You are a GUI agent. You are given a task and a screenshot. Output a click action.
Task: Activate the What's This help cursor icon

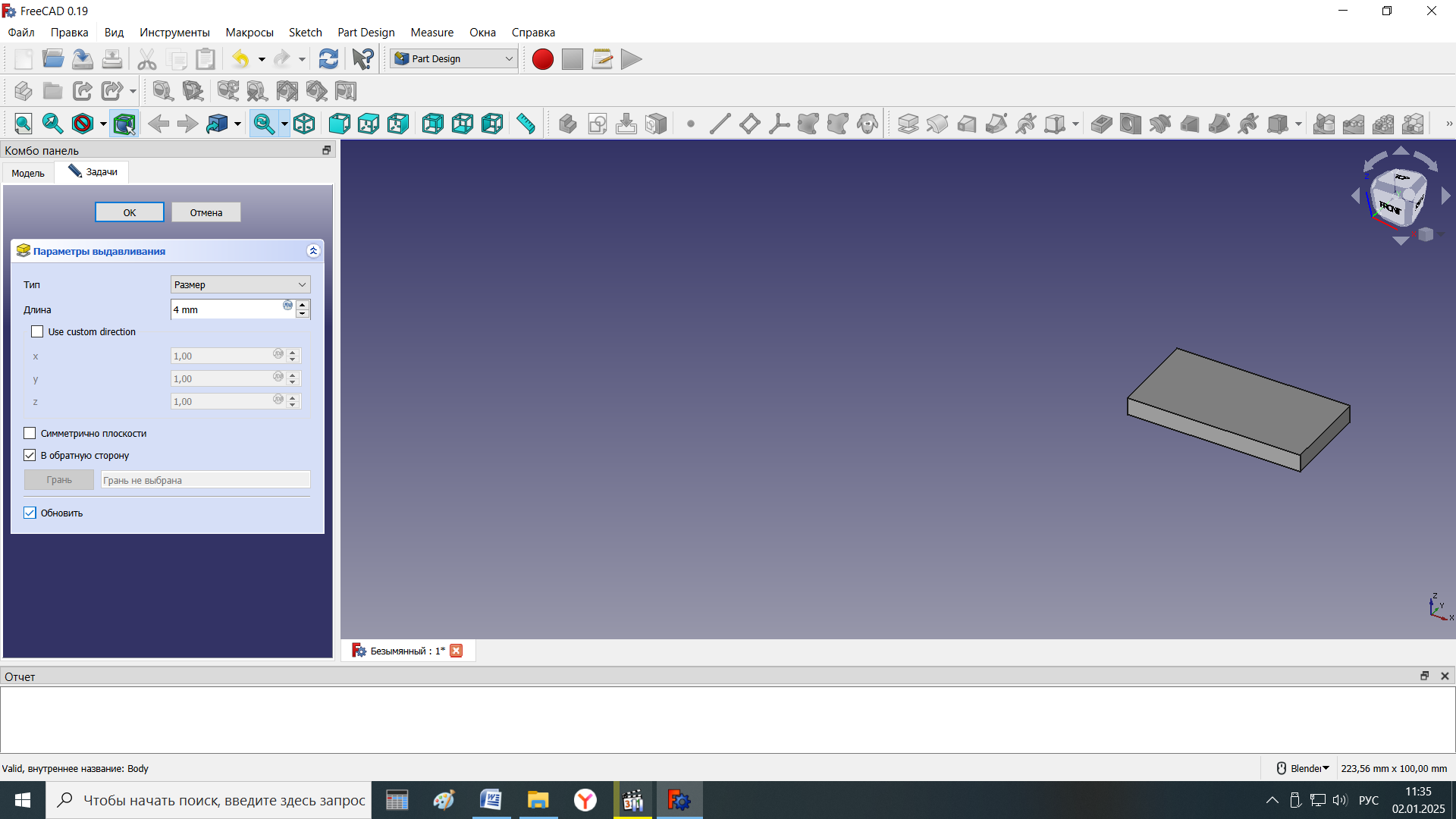(x=362, y=59)
